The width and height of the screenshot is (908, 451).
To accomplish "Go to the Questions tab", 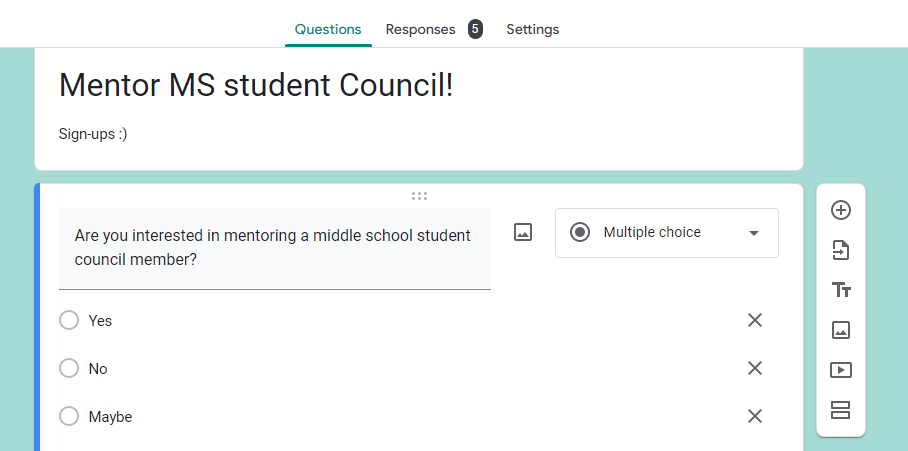I will [x=328, y=29].
